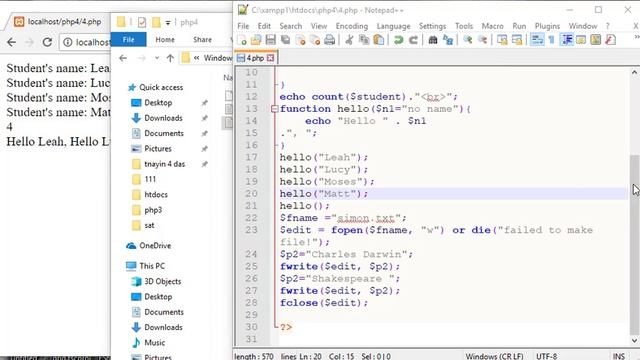This screenshot has height=360, width=640.
Task: Click the Replace toolbar icon
Action: click(x=448, y=40)
